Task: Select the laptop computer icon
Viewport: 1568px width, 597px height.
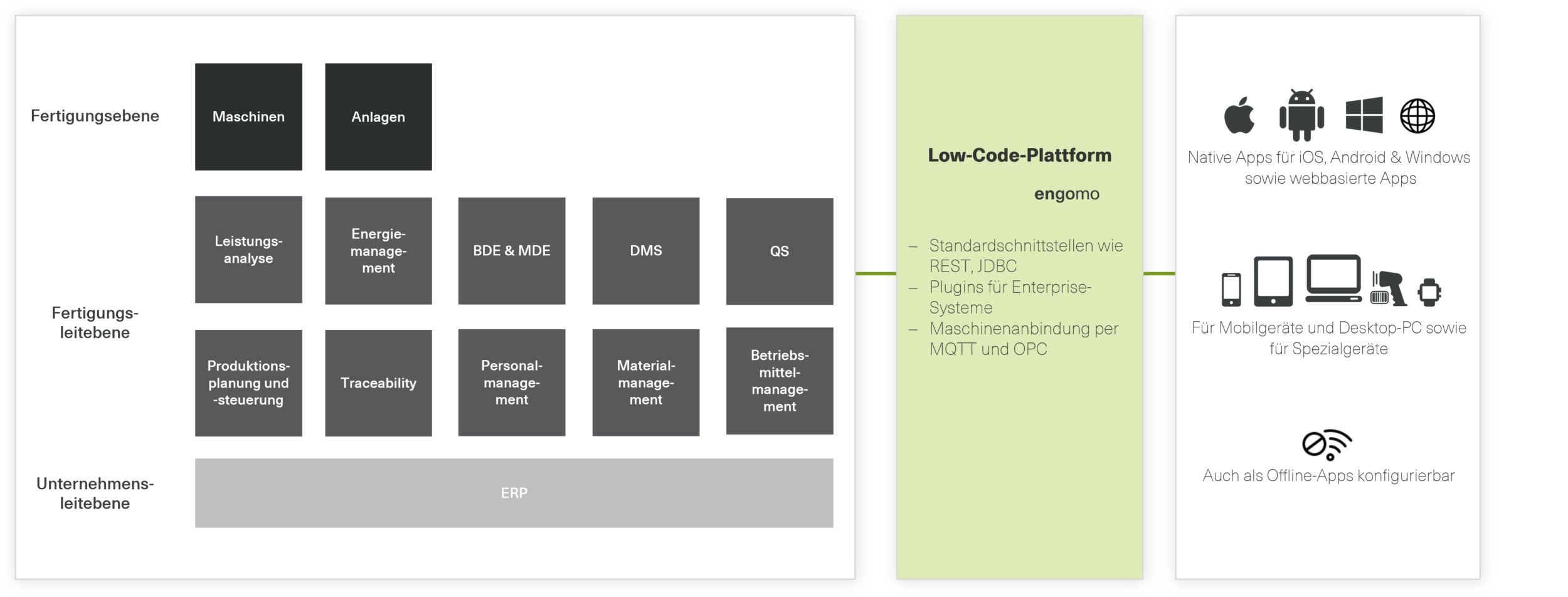Action: (1333, 280)
